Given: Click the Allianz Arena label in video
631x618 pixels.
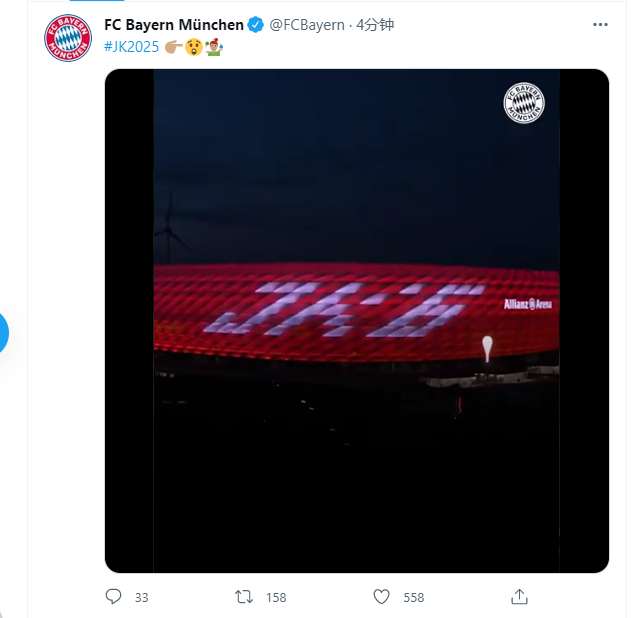Looking at the screenshot, I should (x=526, y=303).
